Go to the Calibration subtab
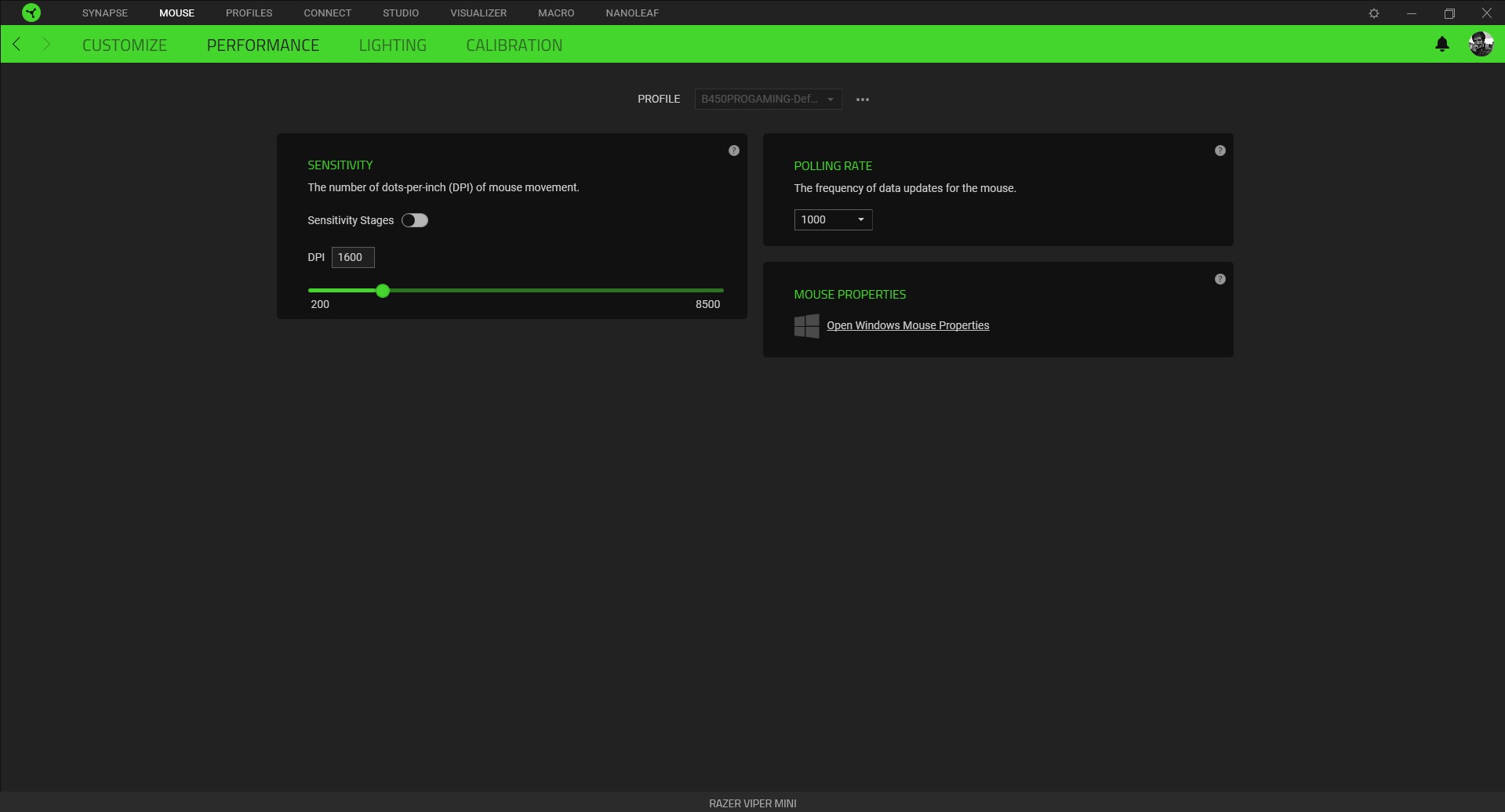The width and height of the screenshot is (1505, 812). [x=514, y=45]
